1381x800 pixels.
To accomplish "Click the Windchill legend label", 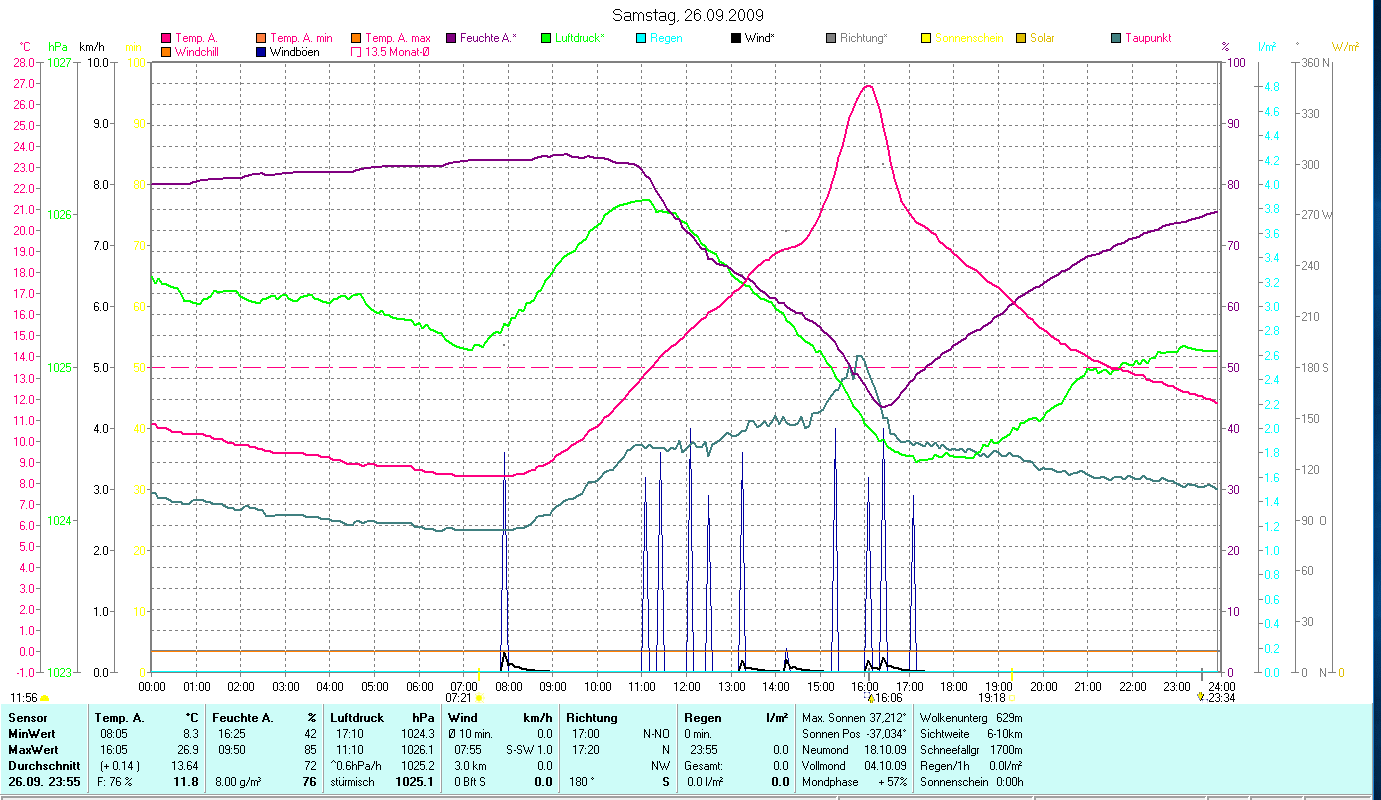I will 197,51.
